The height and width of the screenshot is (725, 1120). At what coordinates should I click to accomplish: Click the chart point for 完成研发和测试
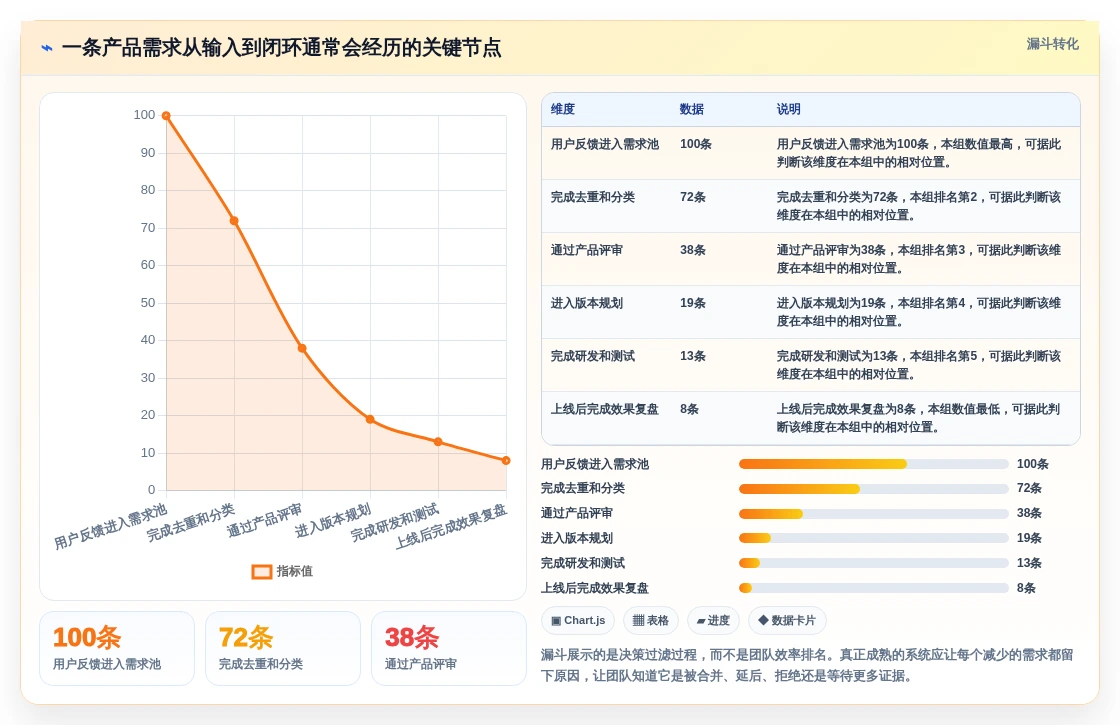coord(438,442)
